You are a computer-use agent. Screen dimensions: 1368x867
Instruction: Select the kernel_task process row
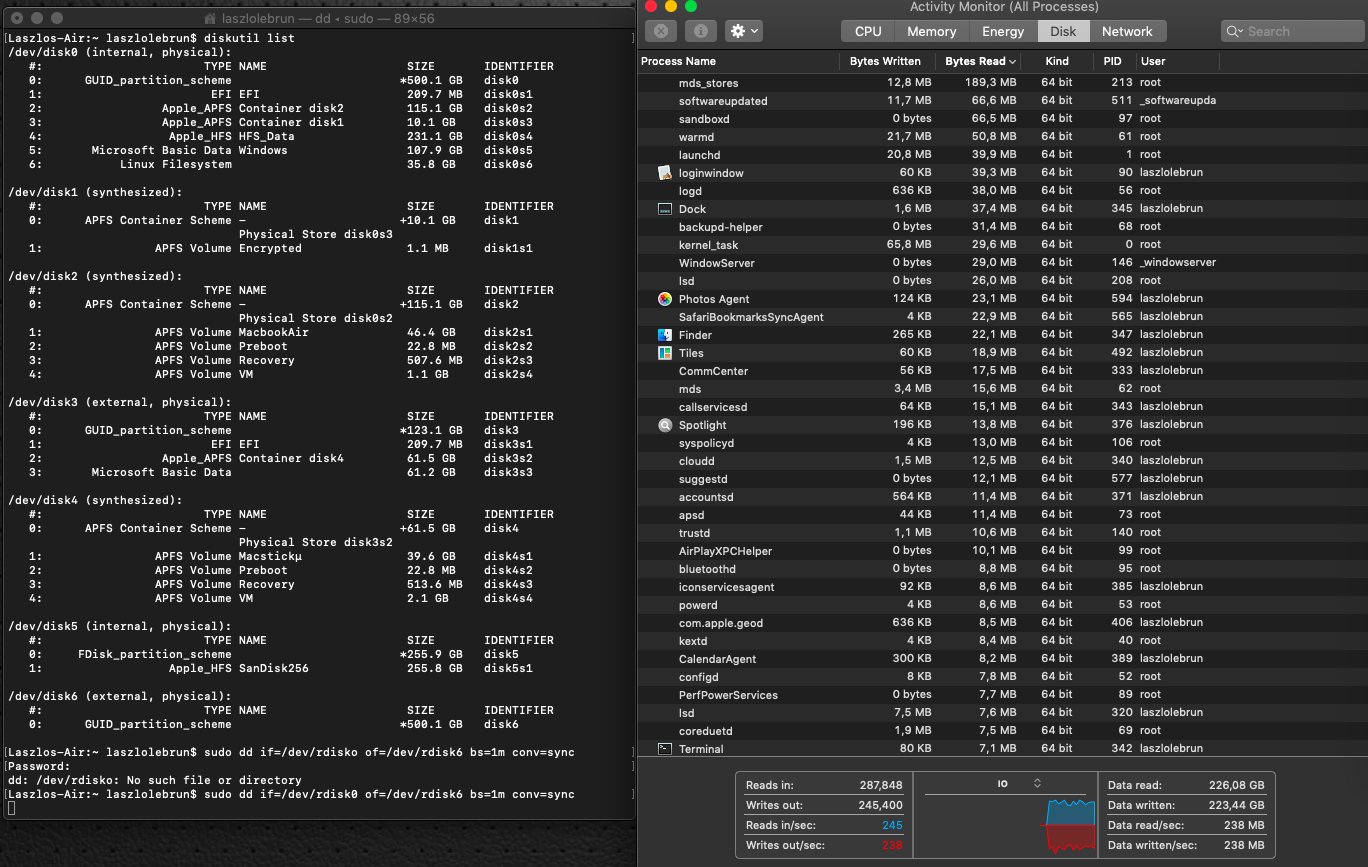[x=1003, y=245]
